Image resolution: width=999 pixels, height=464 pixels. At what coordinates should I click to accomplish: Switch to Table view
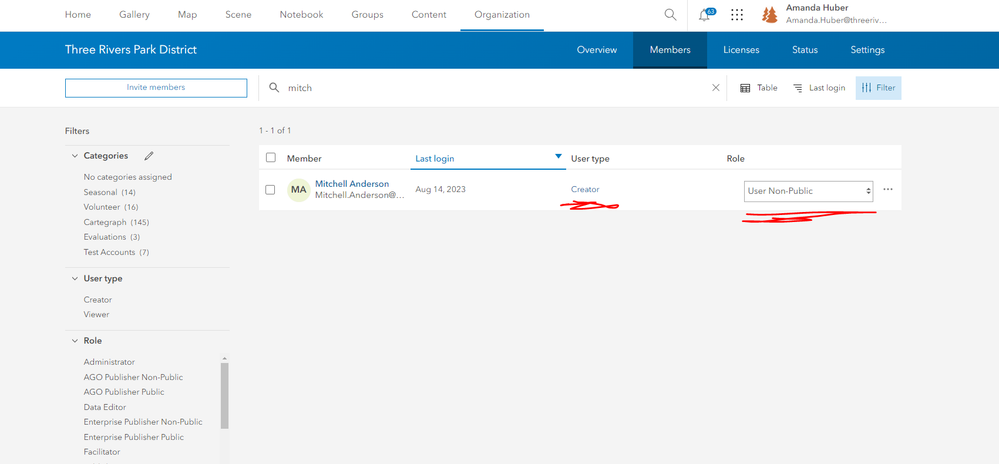759,88
